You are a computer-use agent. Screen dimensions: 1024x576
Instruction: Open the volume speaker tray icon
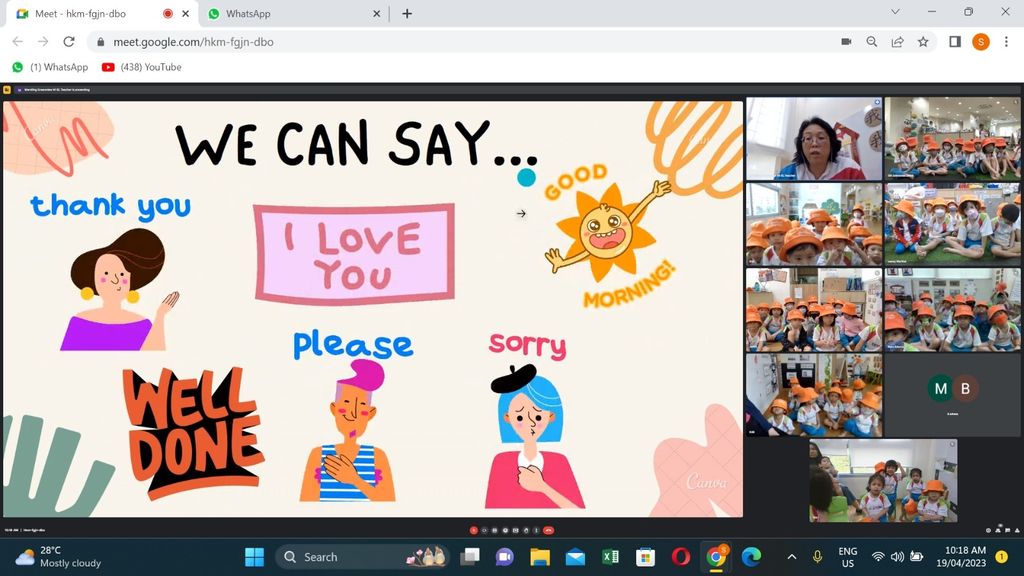897,557
